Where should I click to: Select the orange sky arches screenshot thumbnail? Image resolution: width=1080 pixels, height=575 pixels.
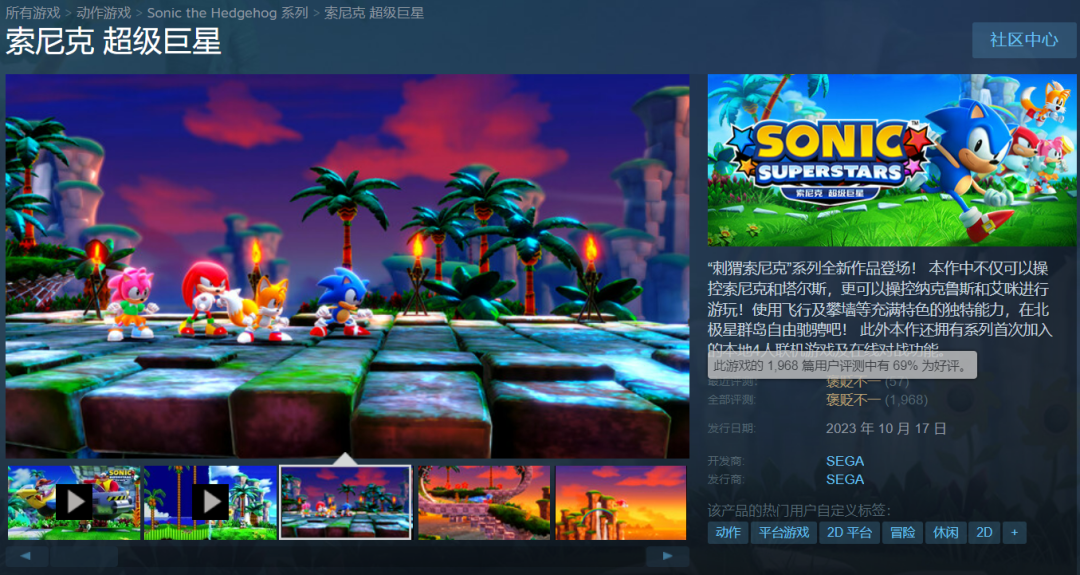(x=621, y=503)
